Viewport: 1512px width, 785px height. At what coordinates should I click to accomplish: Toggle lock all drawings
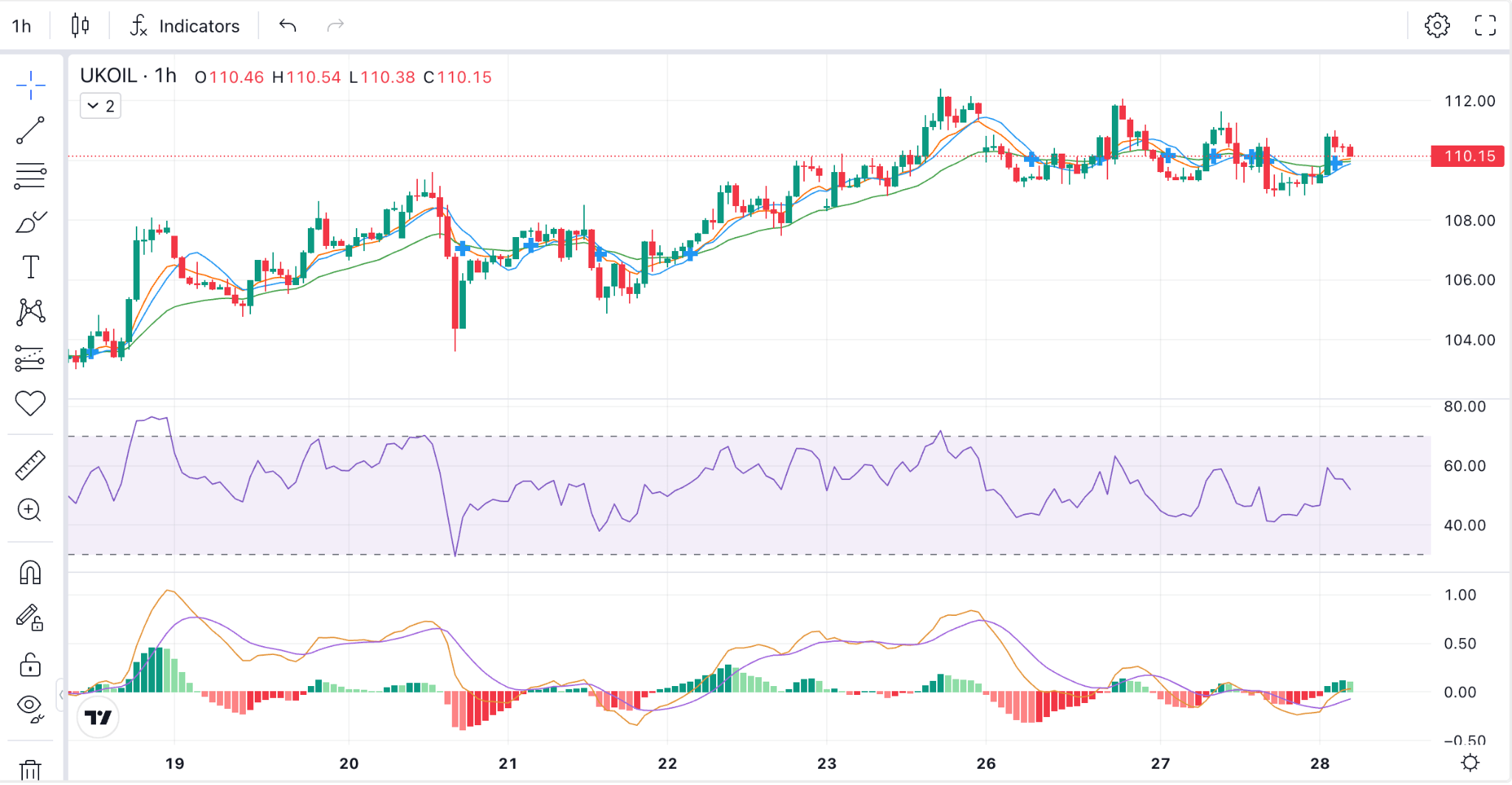(x=30, y=665)
